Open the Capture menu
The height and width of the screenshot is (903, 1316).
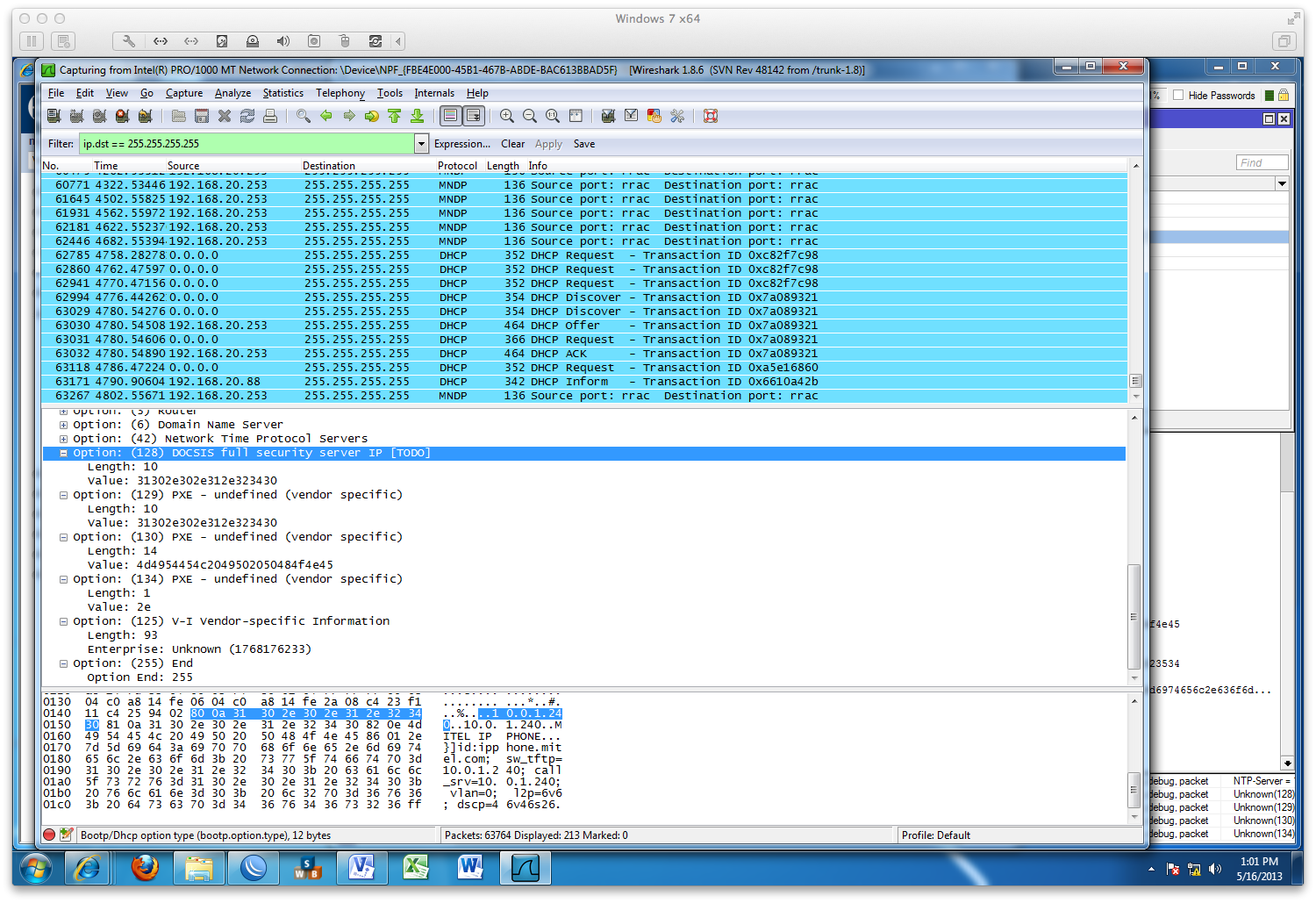[x=184, y=93]
